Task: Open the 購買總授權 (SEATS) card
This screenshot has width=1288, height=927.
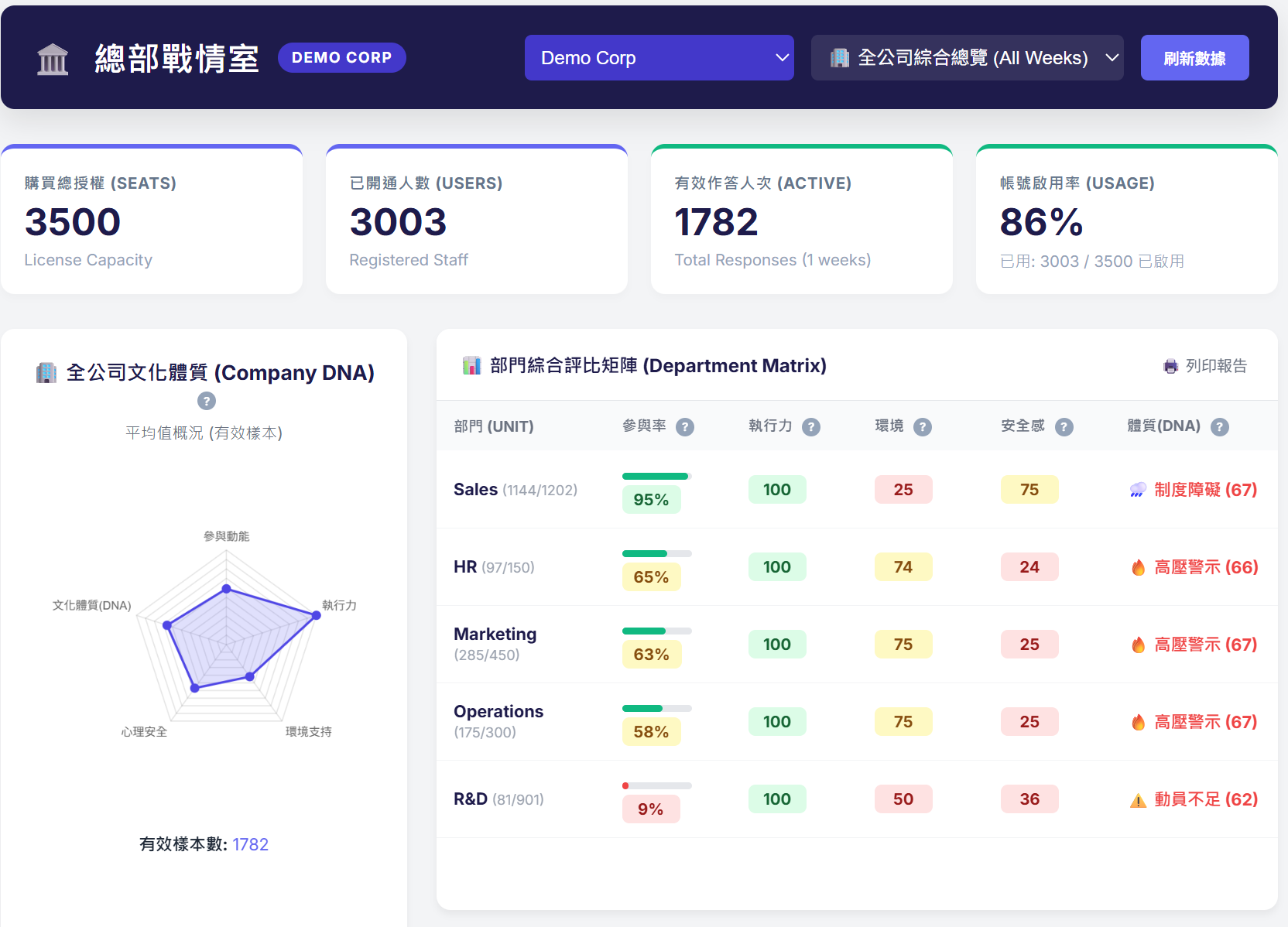Action: 152,220
